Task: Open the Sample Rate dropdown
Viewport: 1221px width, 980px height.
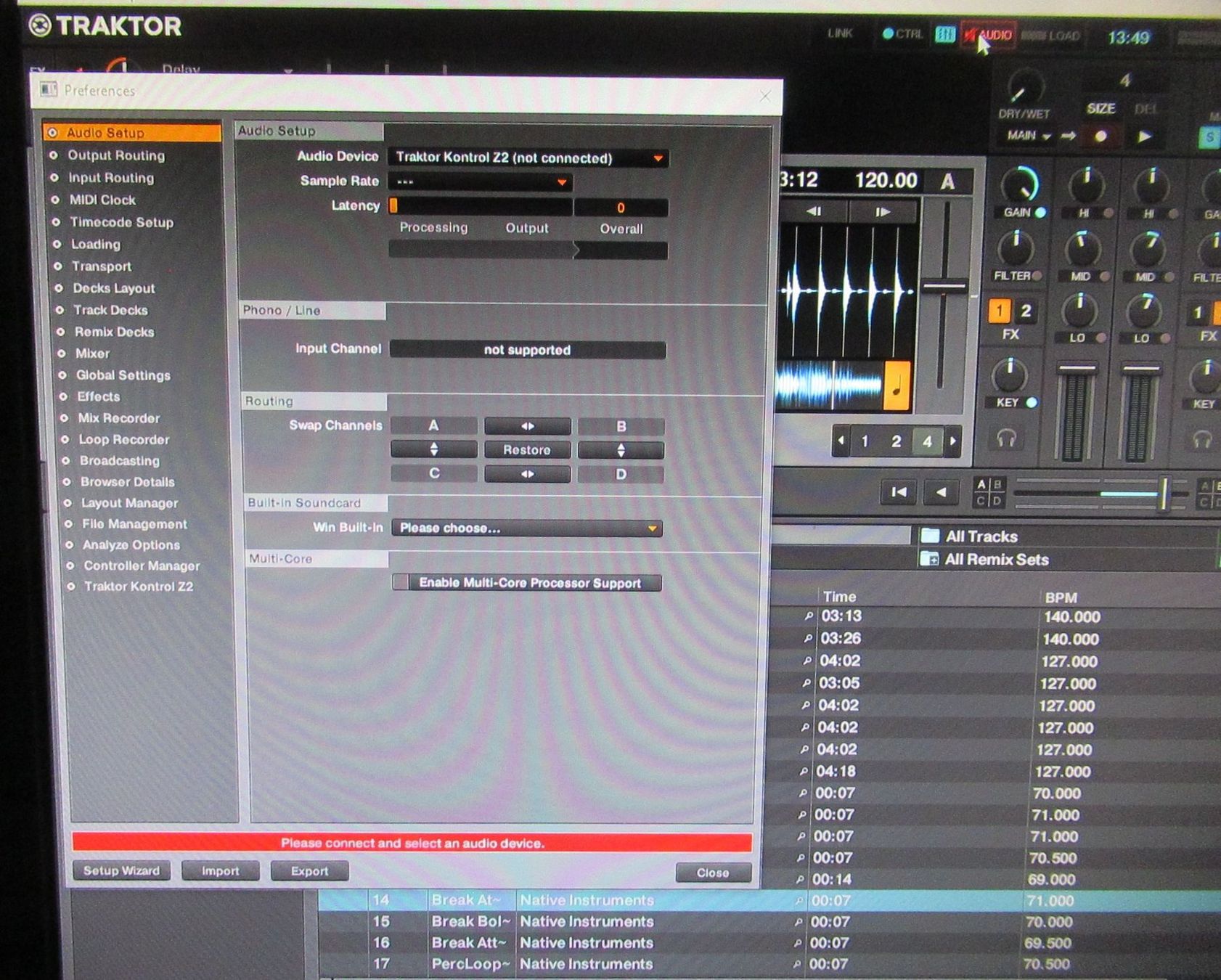Action: pos(481,181)
